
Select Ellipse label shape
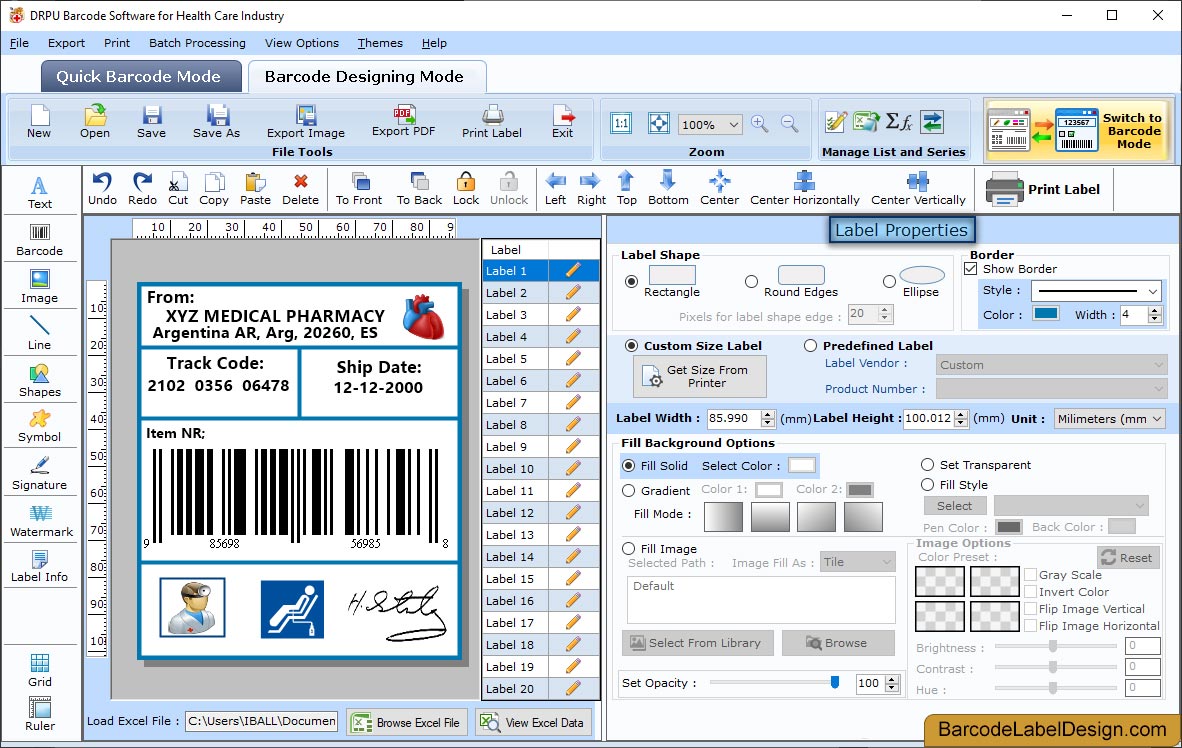coord(890,281)
